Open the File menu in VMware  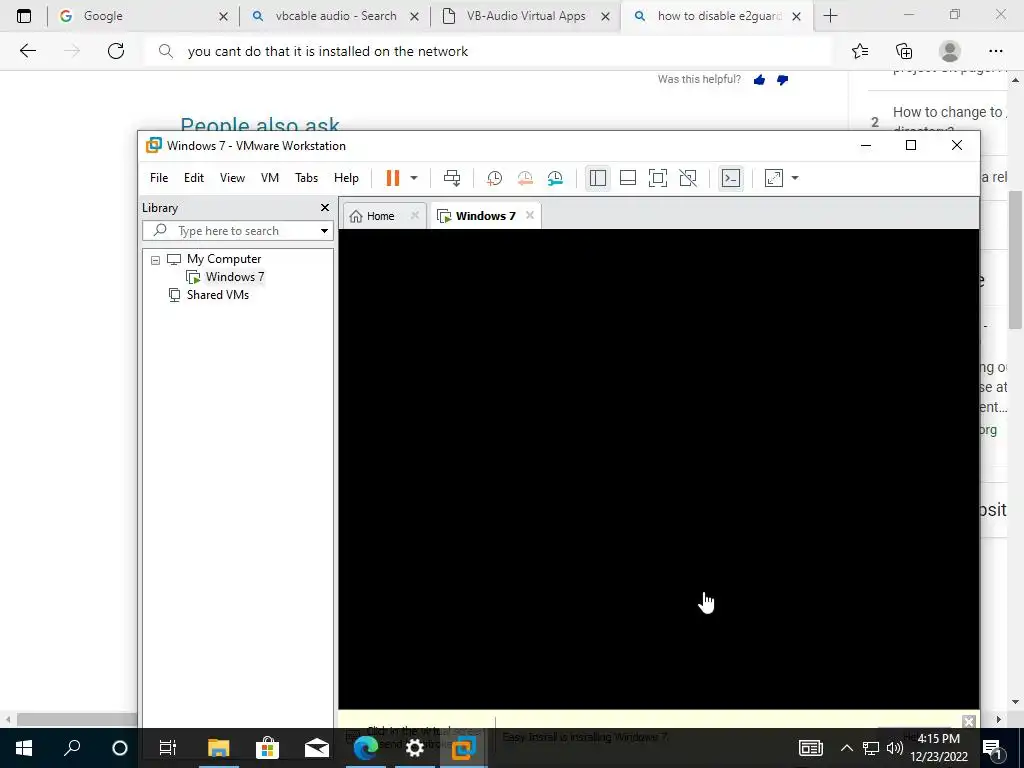159,178
